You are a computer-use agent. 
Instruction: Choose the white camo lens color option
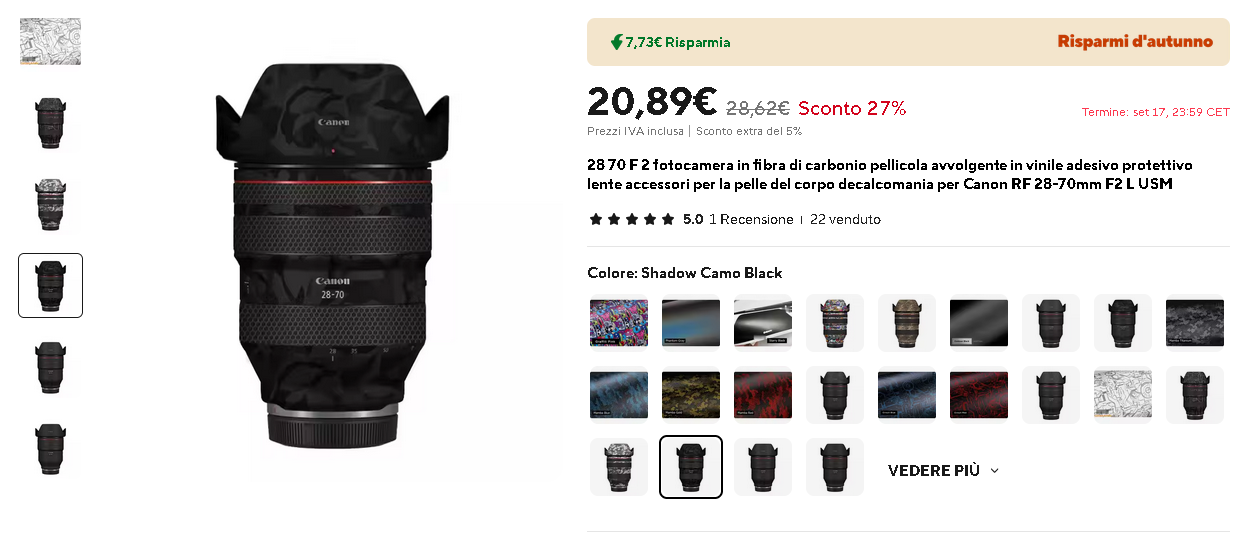619,467
